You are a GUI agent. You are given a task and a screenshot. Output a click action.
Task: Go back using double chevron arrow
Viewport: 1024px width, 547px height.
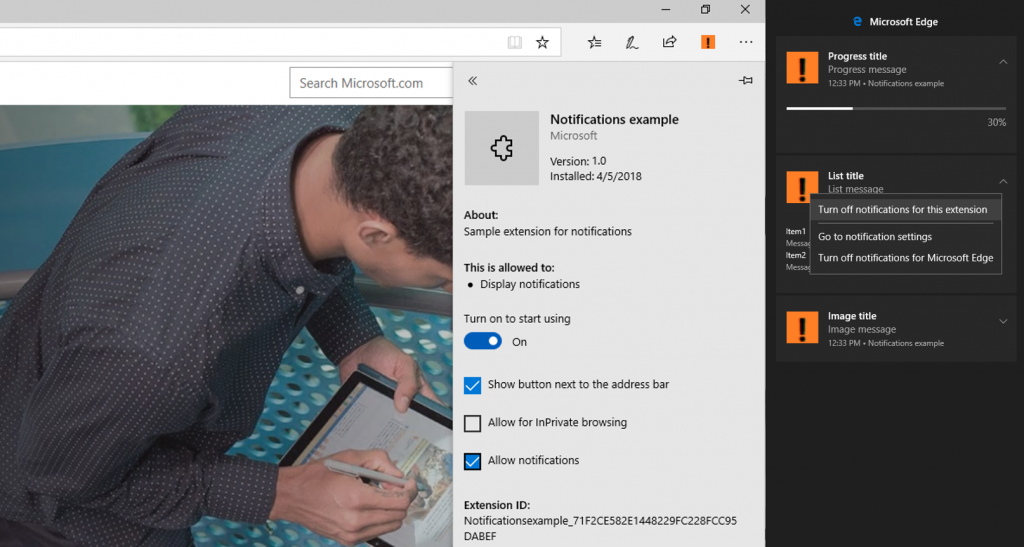point(473,80)
